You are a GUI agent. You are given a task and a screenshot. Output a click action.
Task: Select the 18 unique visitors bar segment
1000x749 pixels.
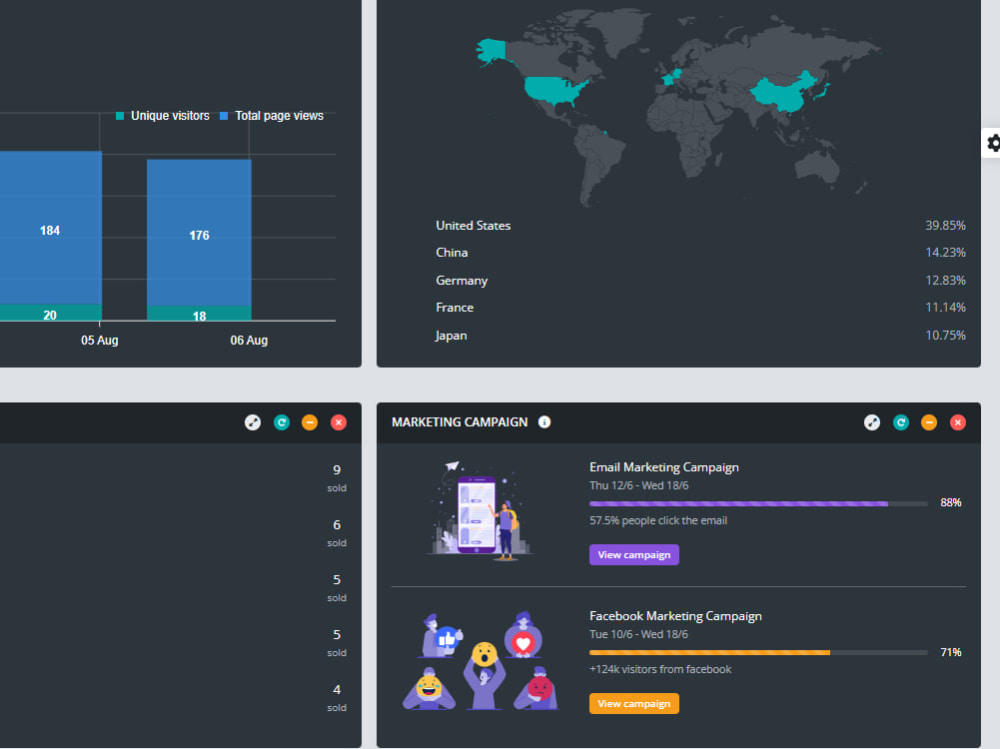pos(199,313)
